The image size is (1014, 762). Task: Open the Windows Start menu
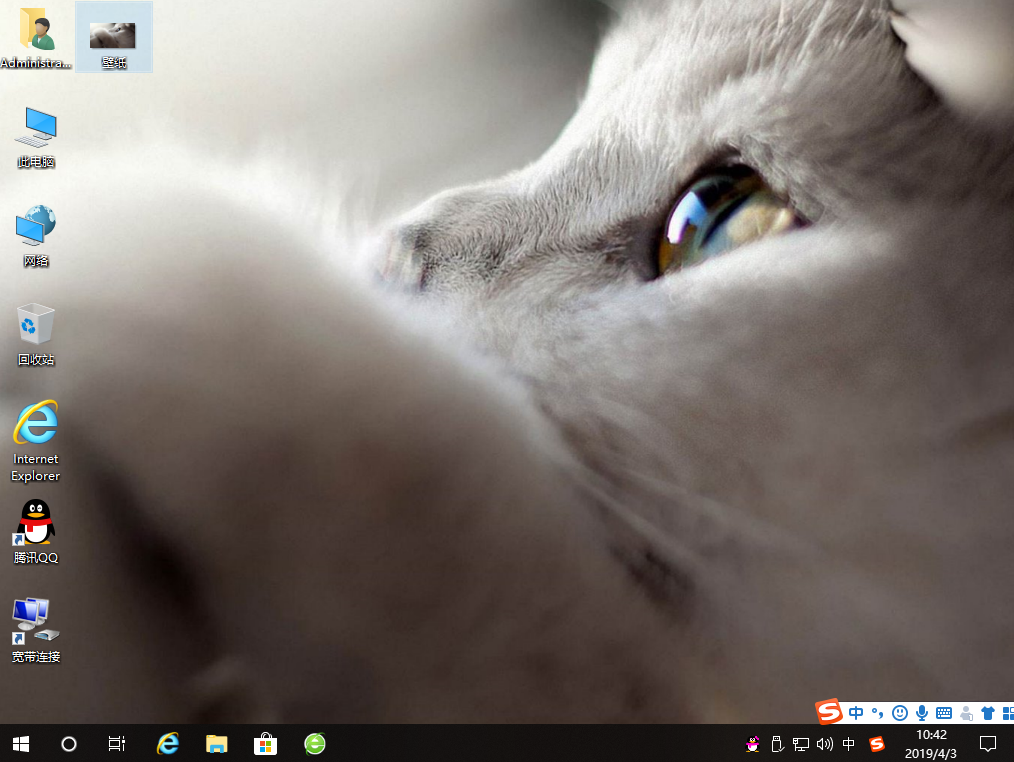click(x=20, y=743)
